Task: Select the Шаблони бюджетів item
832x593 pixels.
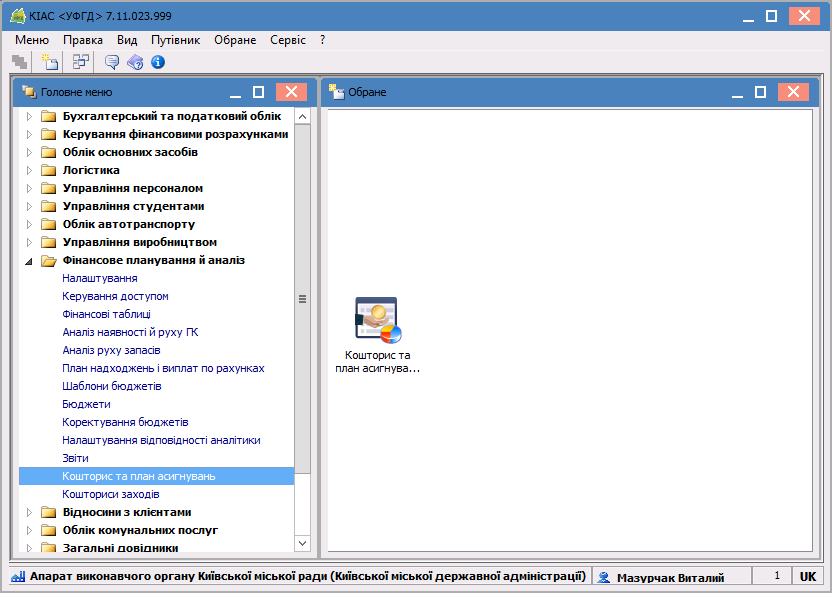Action: point(111,386)
